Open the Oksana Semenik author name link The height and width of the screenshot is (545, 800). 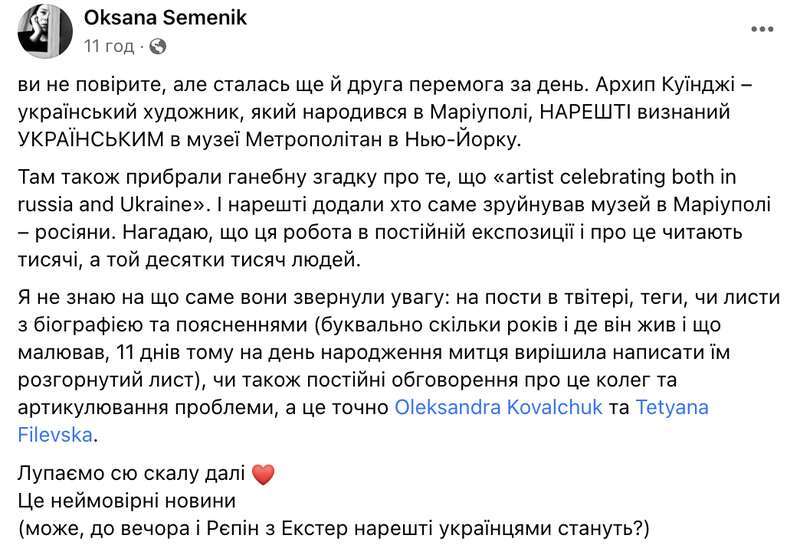click(x=164, y=18)
